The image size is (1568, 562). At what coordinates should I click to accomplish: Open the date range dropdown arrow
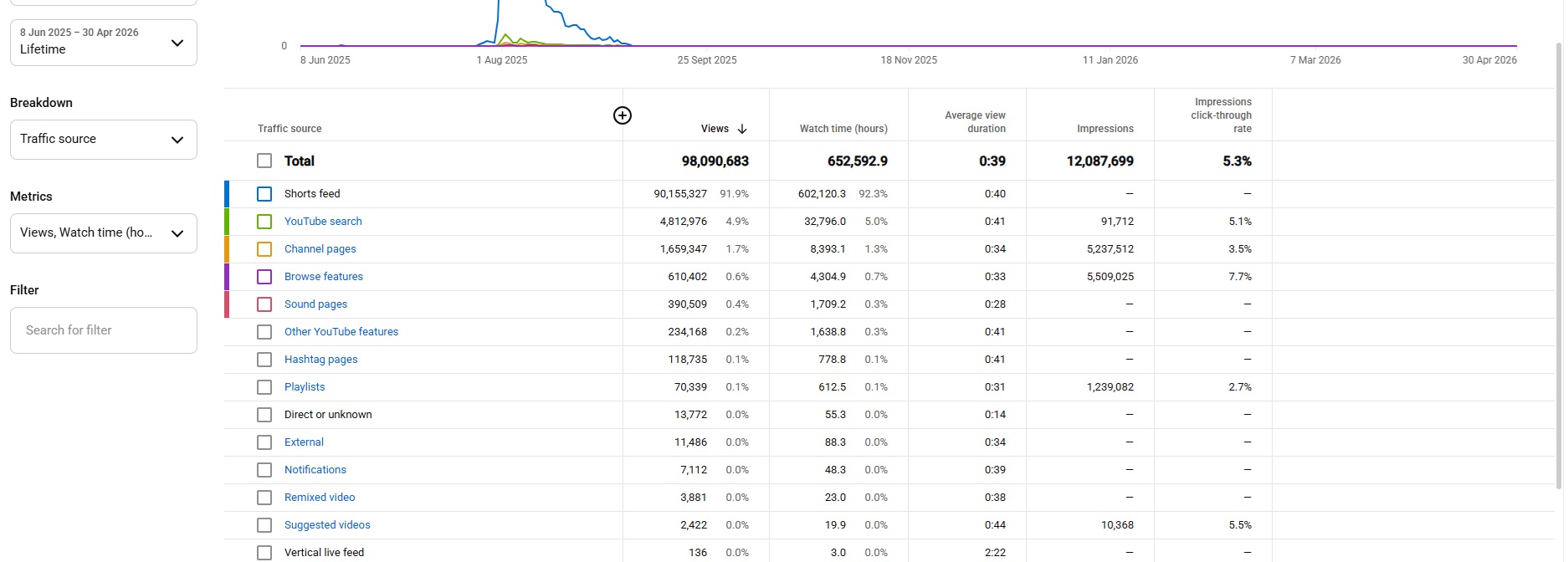[x=177, y=43]
